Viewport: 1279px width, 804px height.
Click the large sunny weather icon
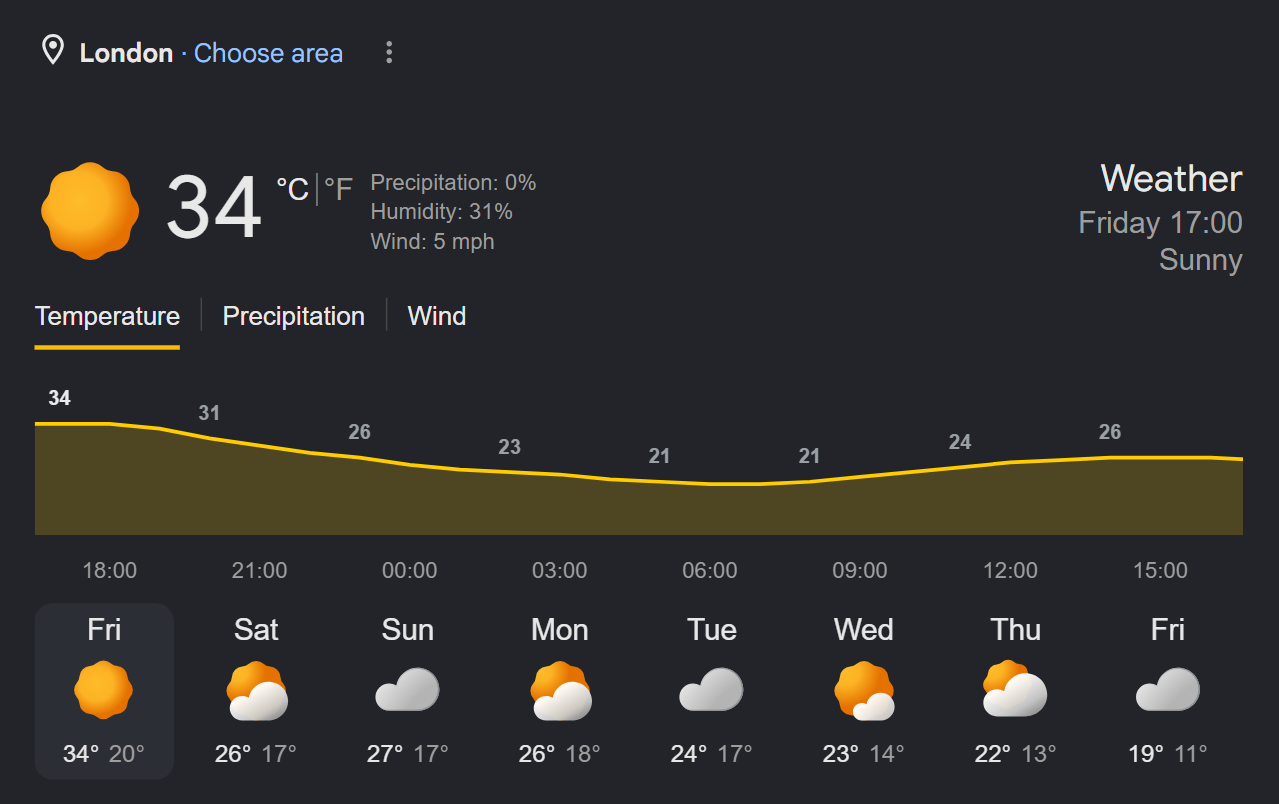[x=90, y=211]
